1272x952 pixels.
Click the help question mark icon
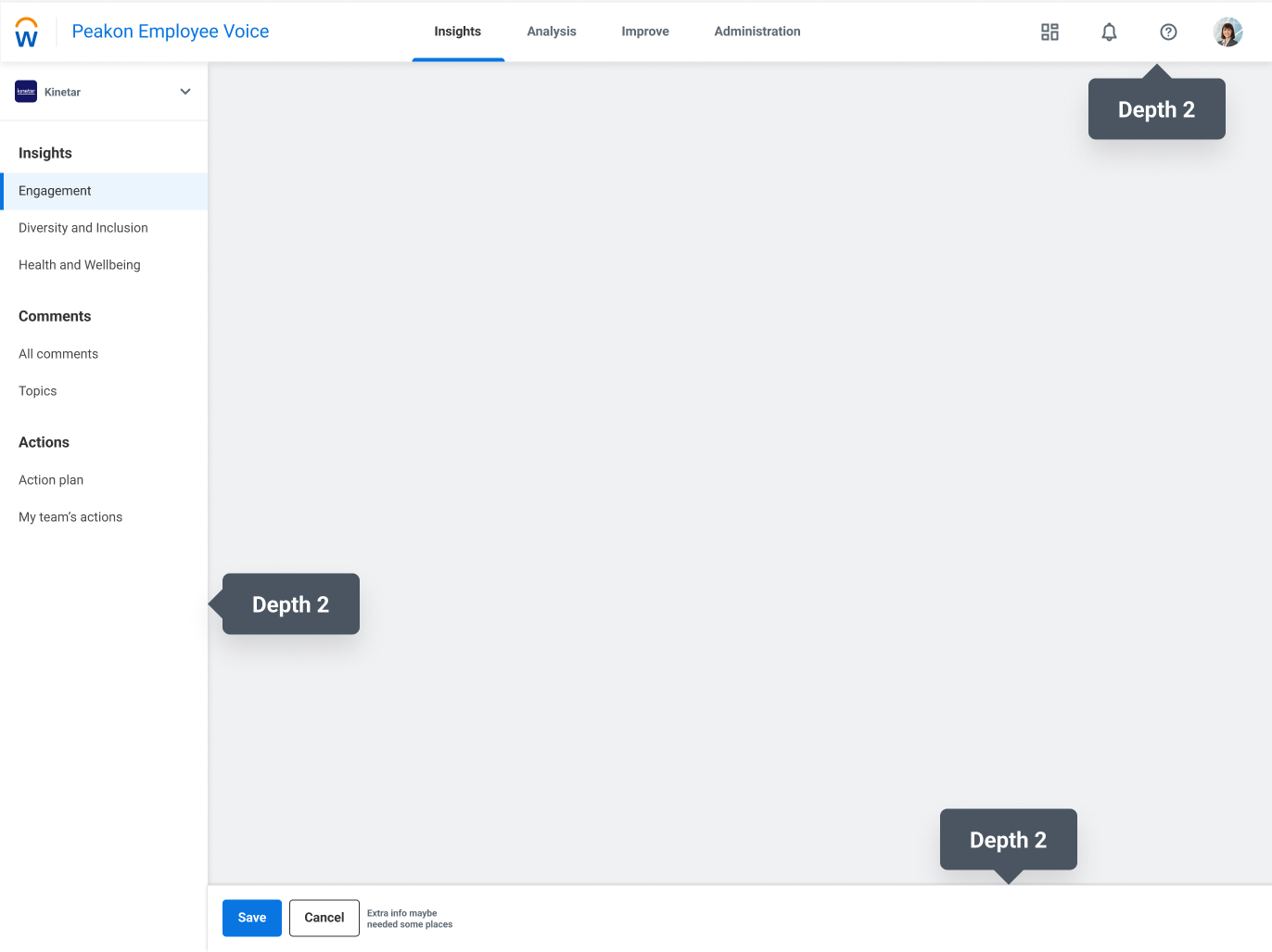tap(1168, 32)
